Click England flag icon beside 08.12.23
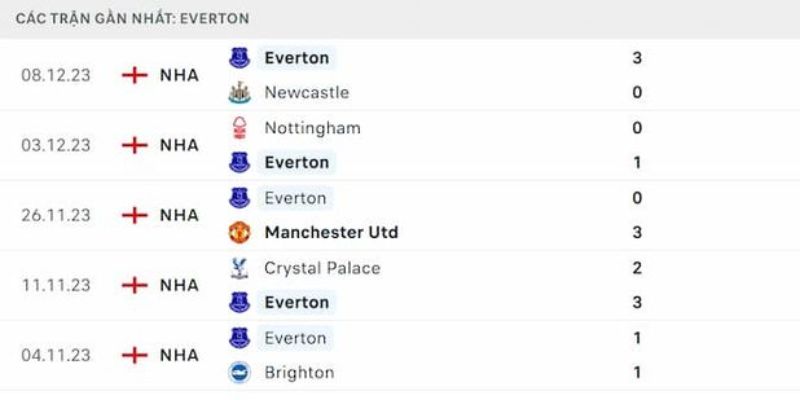This screenshot has height=400, width=800. coord(135,76)
